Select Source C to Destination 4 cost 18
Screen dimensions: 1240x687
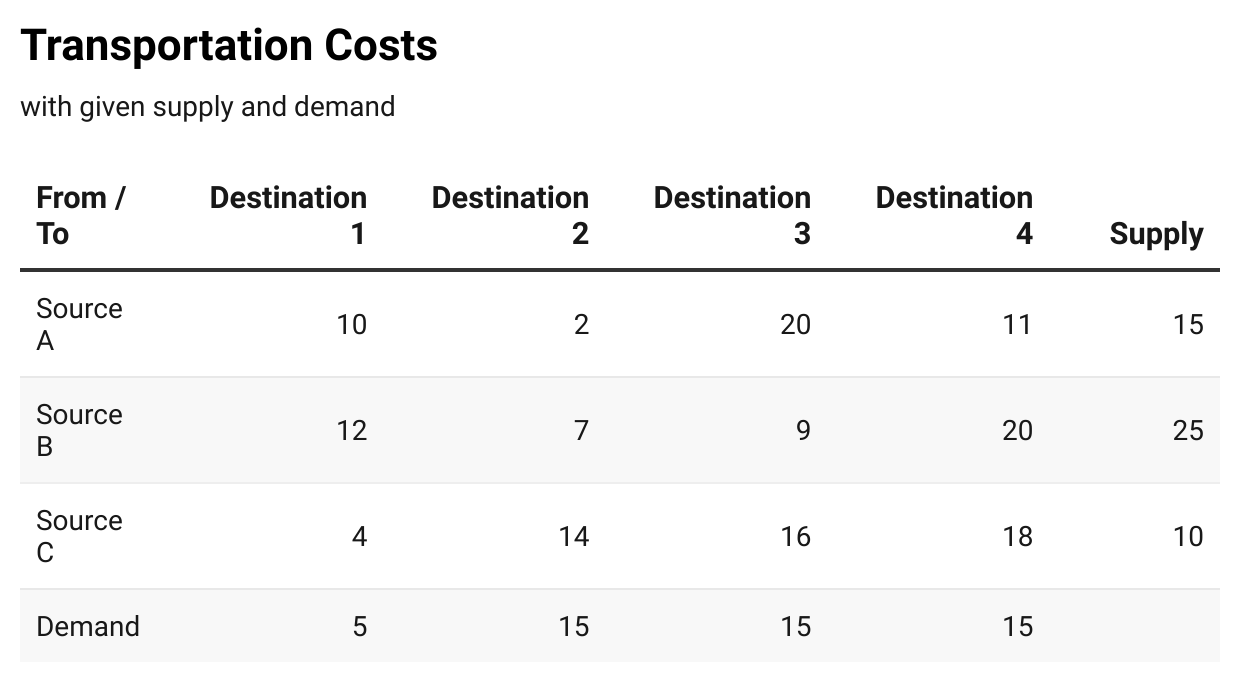coord(1017,536)
